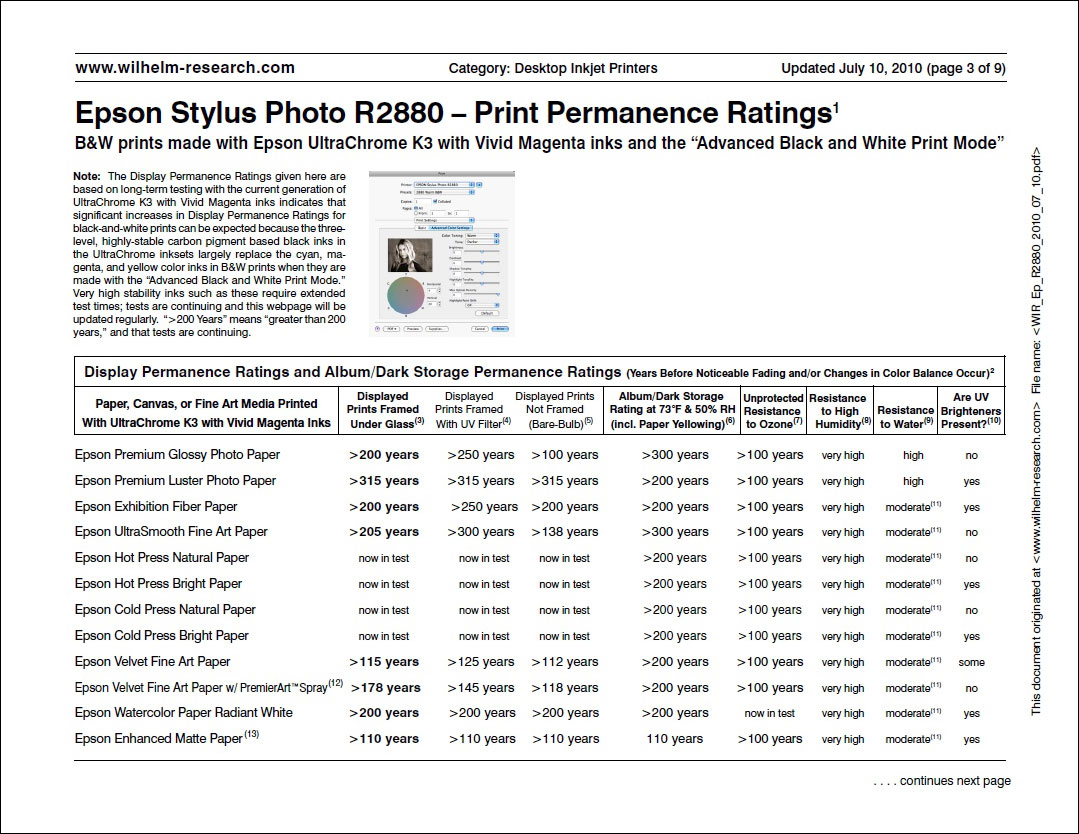Click the "Paper, Canvas, or Fine Art Media" column header
Screen dimensions: 1079x834
(206, 413)
